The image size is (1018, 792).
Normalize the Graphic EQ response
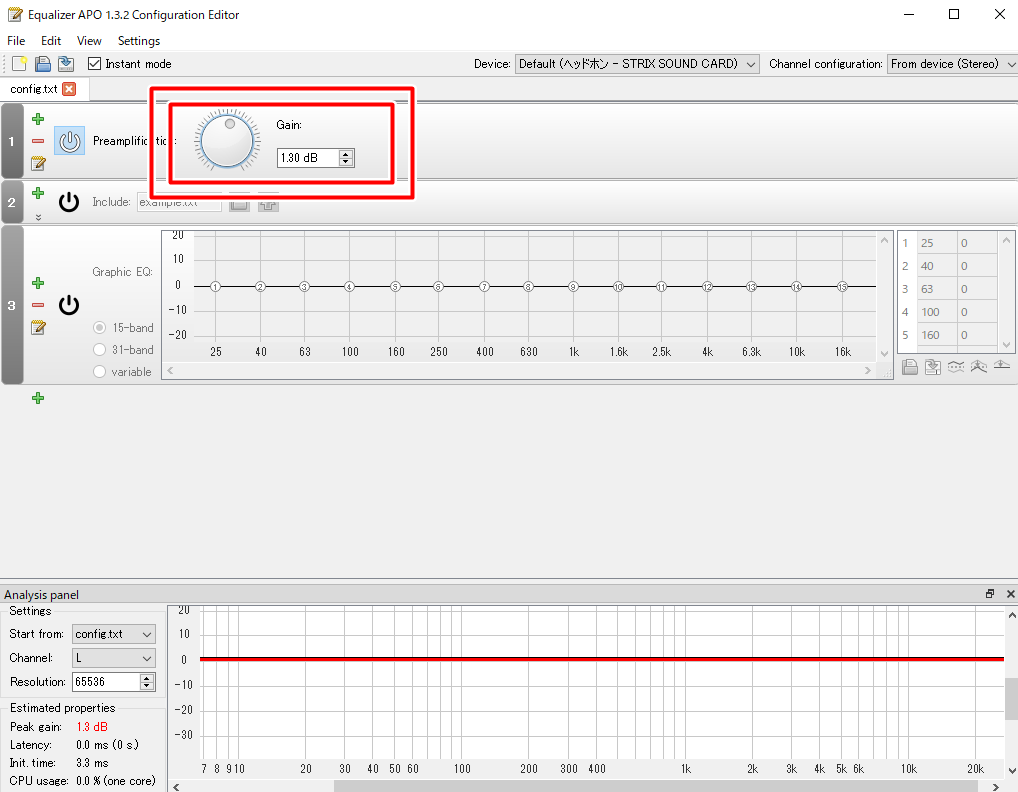(x=978, y=367)
